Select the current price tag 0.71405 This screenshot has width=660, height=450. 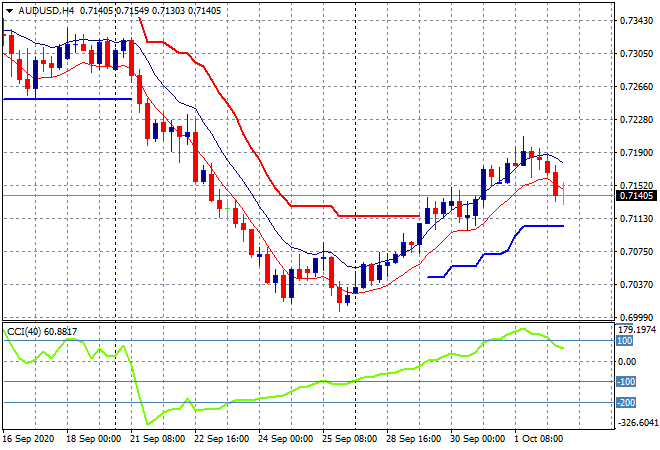[636, 195]
